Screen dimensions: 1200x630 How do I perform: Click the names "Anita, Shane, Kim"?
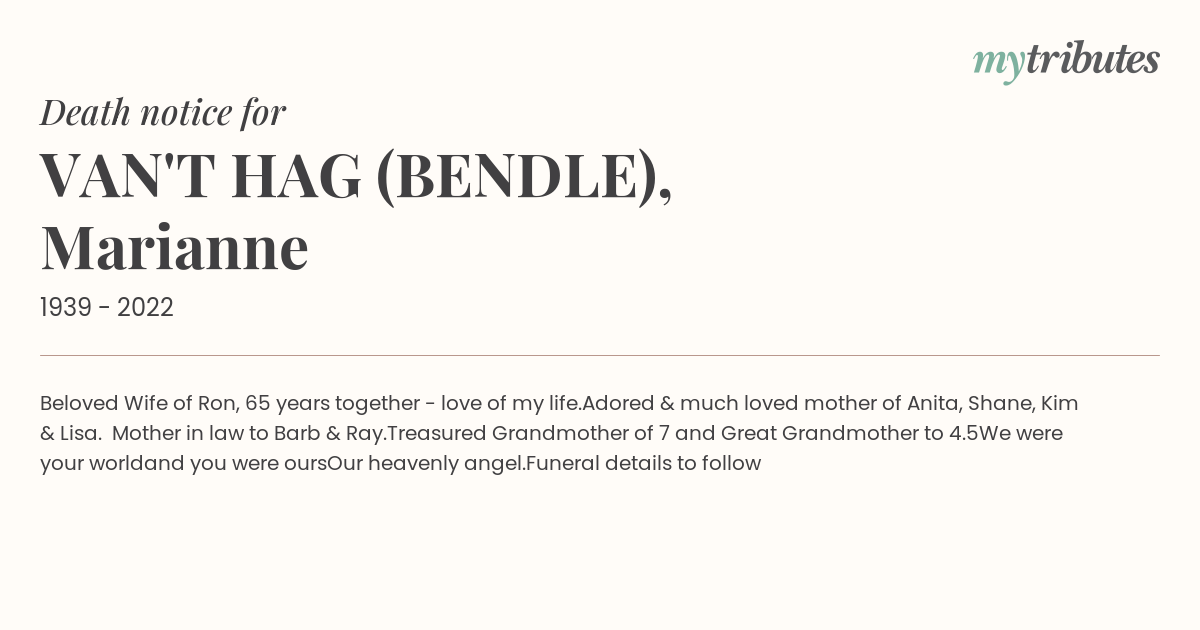pos(992,404)
